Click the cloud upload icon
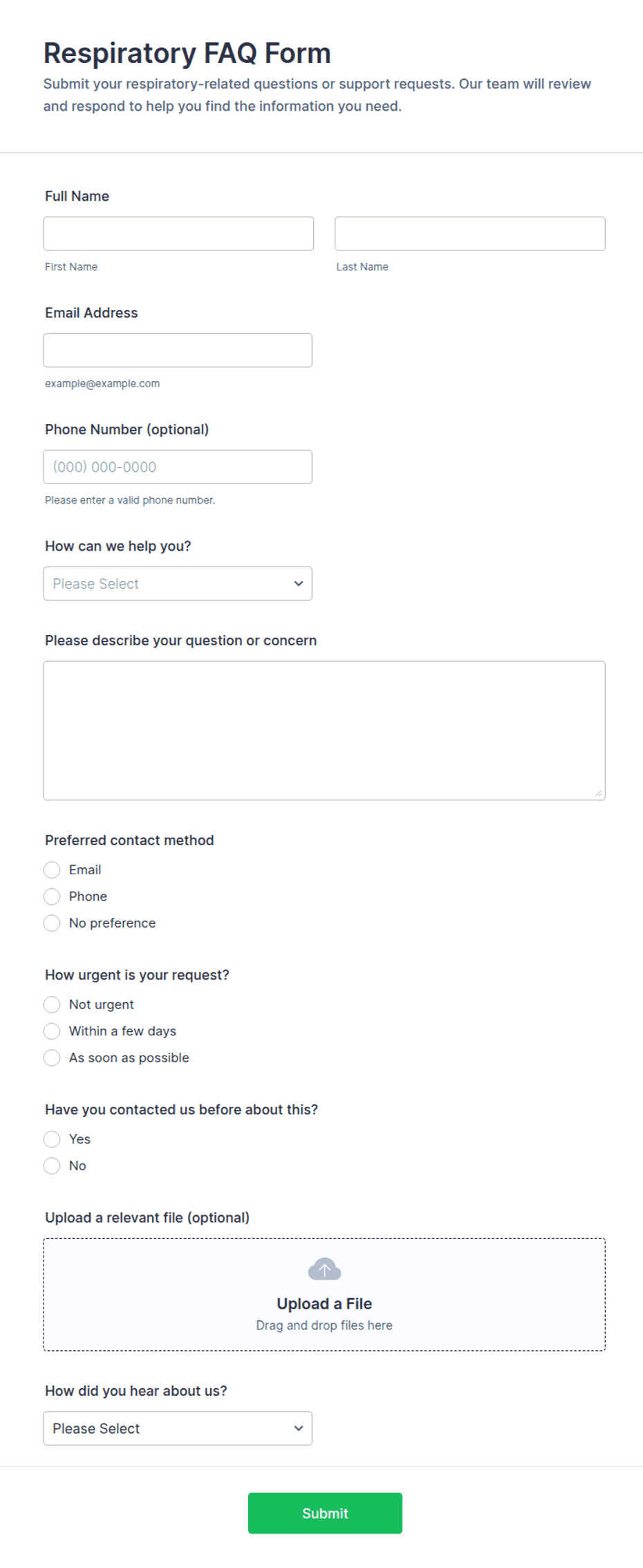Image resolution: width=643 pixels, height=1568 pixels. (x=324, y=1269)
